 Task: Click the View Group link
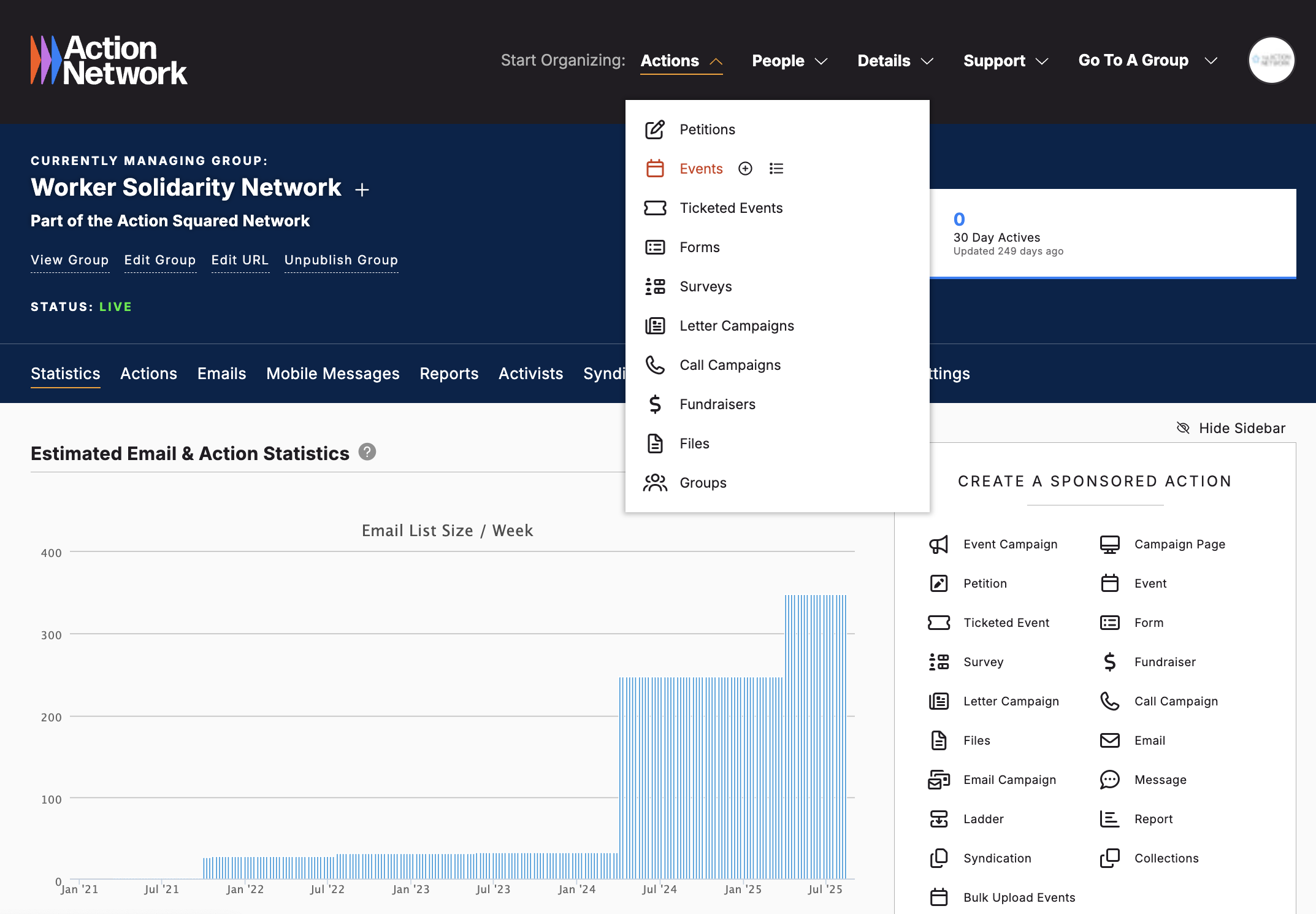(70, 260)
